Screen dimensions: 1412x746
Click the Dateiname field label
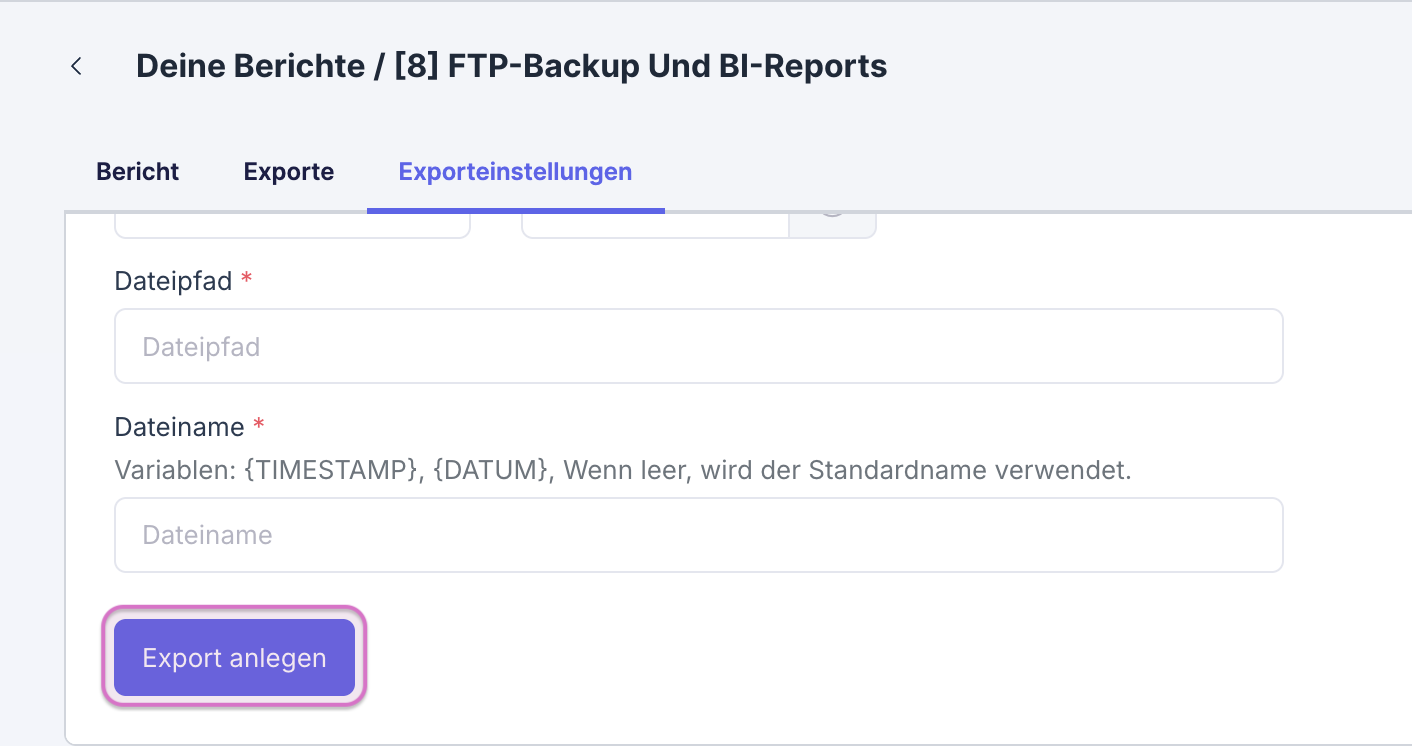(x=180, y=426)
